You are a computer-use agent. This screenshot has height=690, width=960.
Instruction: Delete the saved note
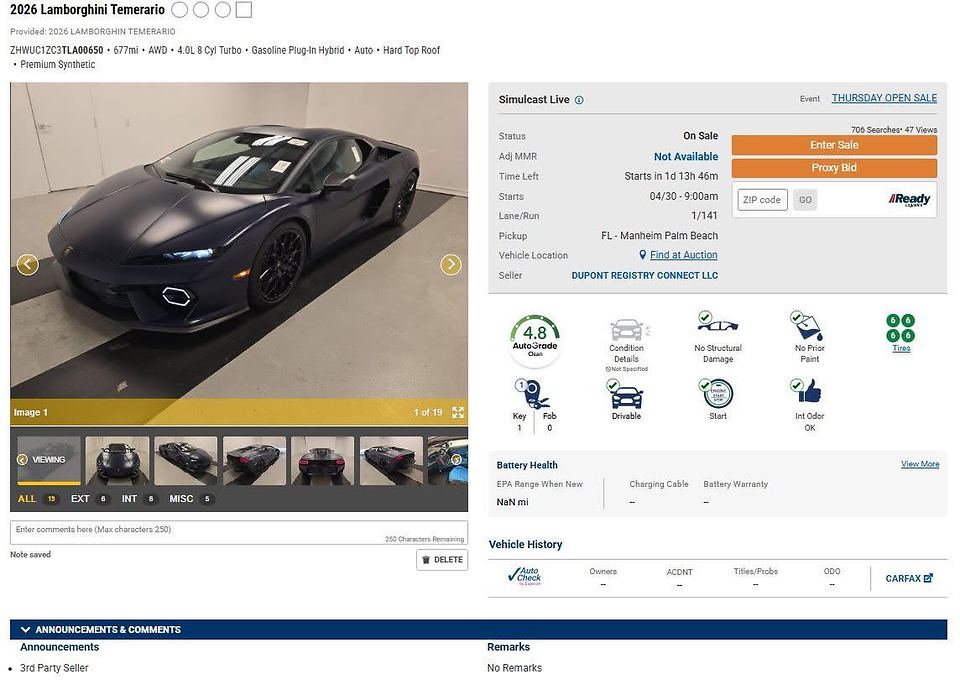(x=442, y=560)
